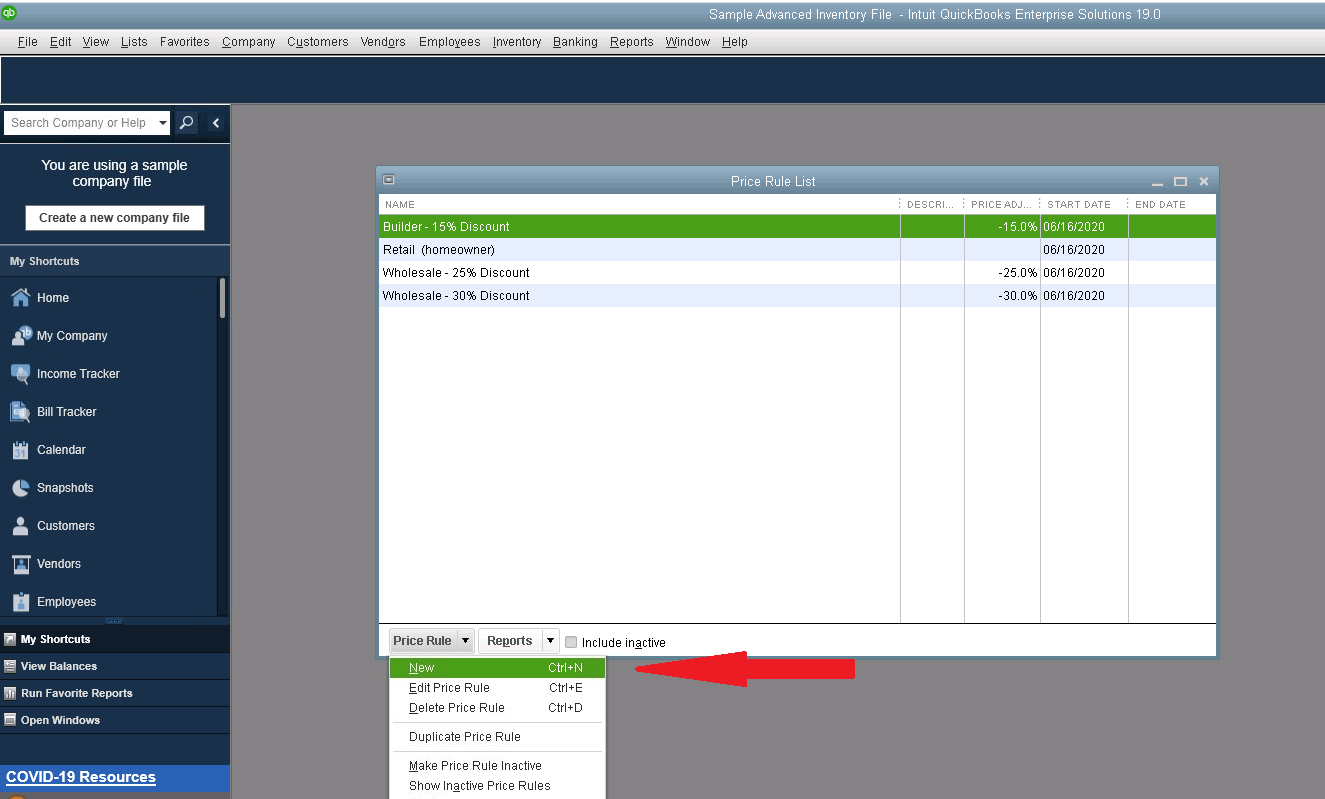Click the View Balances panel icon
Viewport: 1325px width, 799px height.
pyautogui.click(x=10, y=666)
